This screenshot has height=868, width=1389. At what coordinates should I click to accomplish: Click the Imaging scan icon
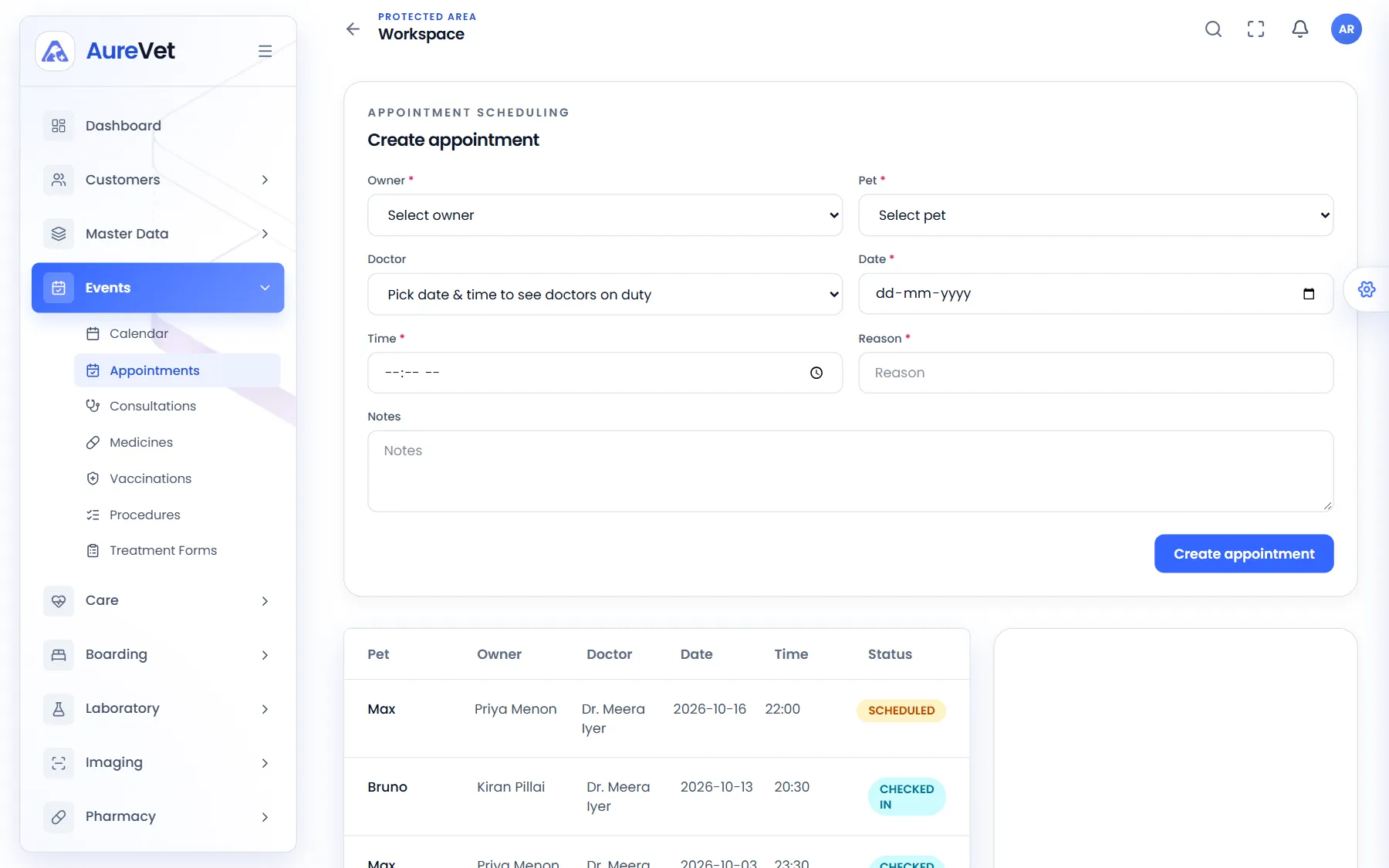coord(59,763)
